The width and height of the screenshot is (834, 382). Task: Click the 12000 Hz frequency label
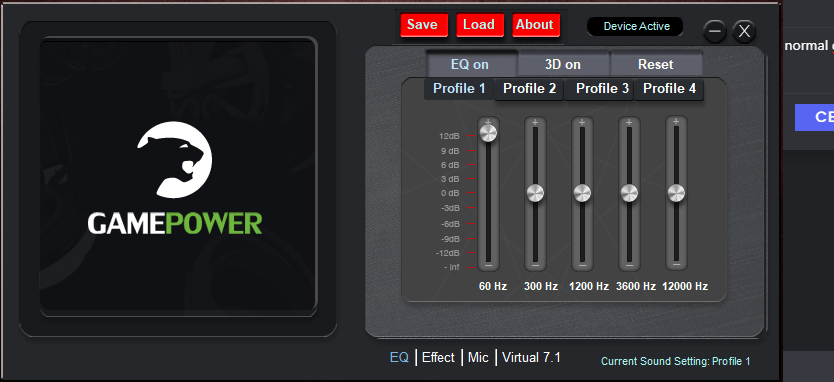click(x=685, y=286)
